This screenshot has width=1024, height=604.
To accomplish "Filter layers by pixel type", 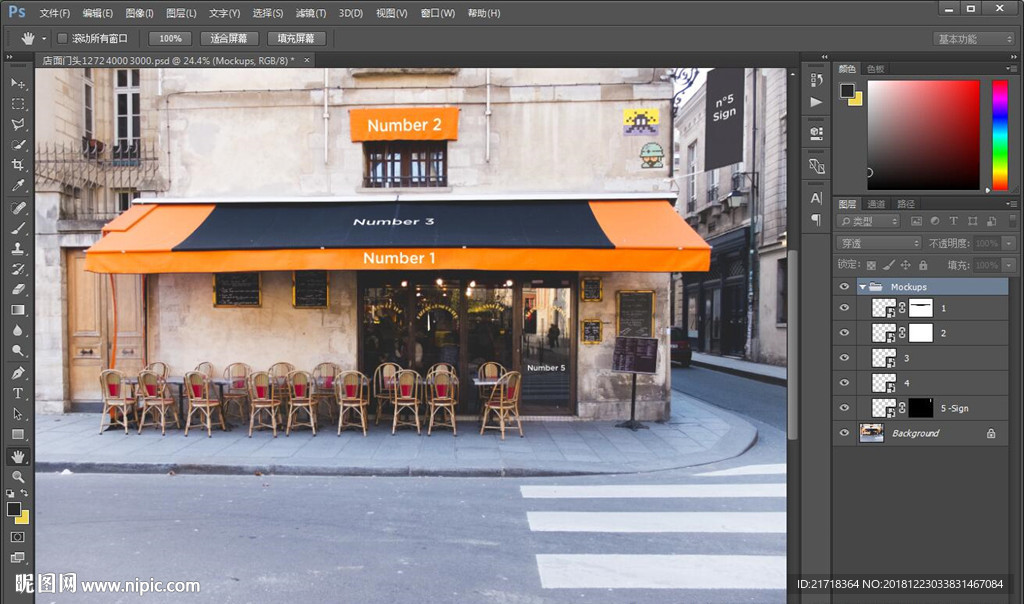I will click(x=916, y=221).
